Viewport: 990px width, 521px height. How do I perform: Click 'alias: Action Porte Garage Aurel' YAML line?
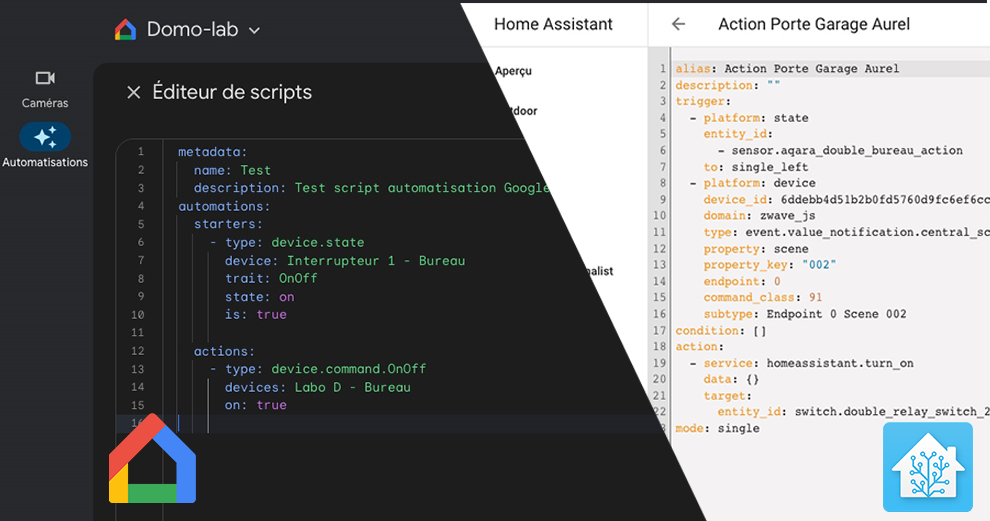787,68
